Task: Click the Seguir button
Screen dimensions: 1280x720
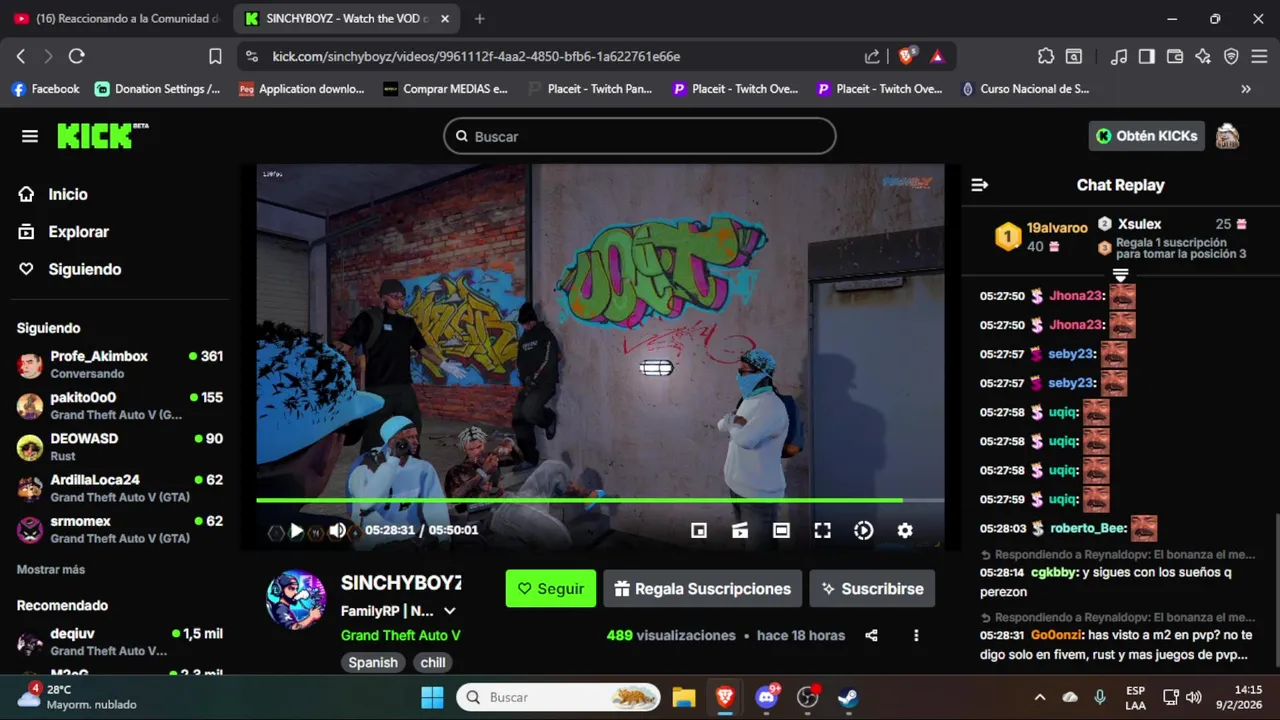Action: click(x=551, y=589)
